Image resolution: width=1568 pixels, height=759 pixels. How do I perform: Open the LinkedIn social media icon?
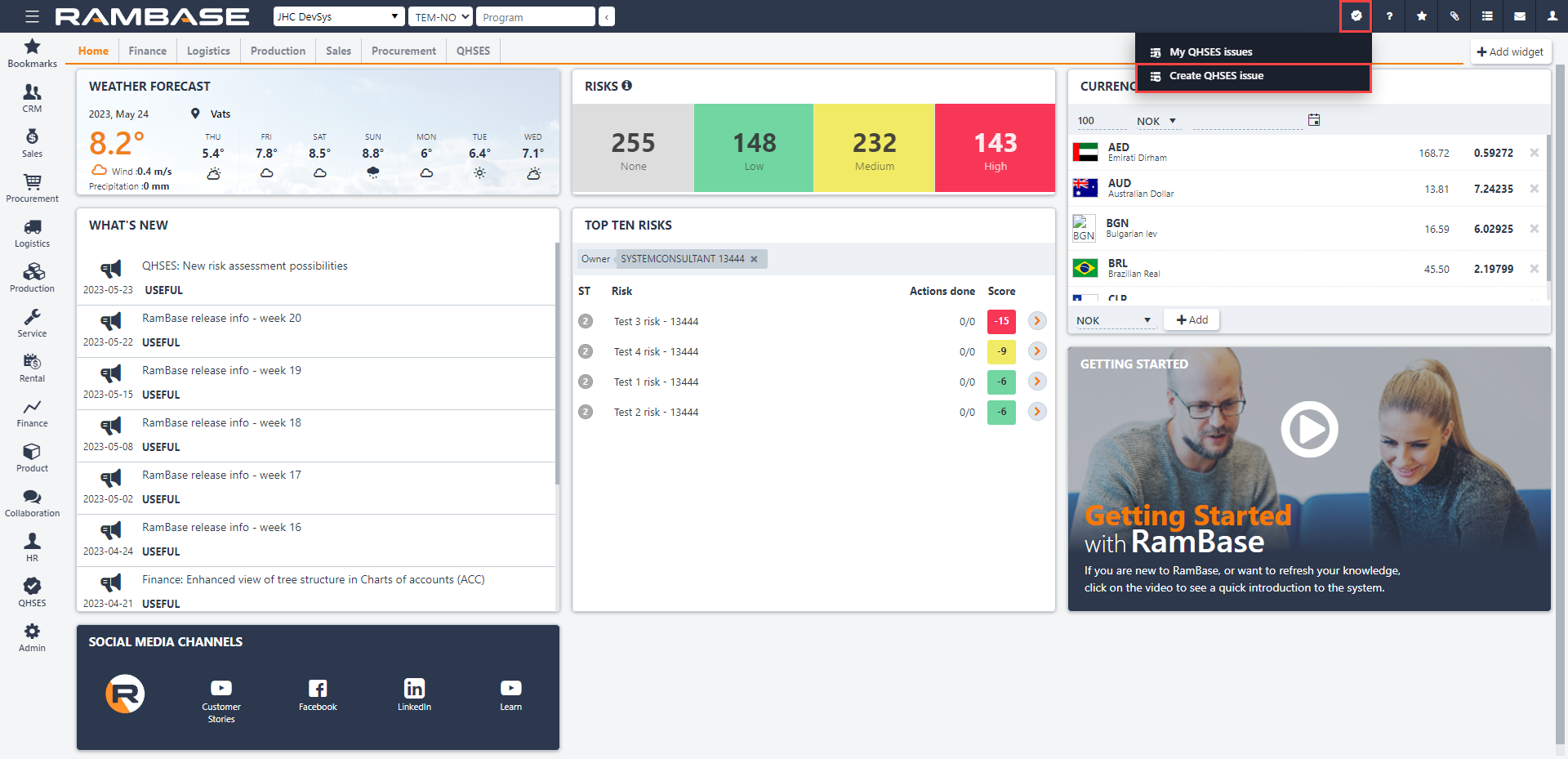pyautogui.click(x=414, y=694)
